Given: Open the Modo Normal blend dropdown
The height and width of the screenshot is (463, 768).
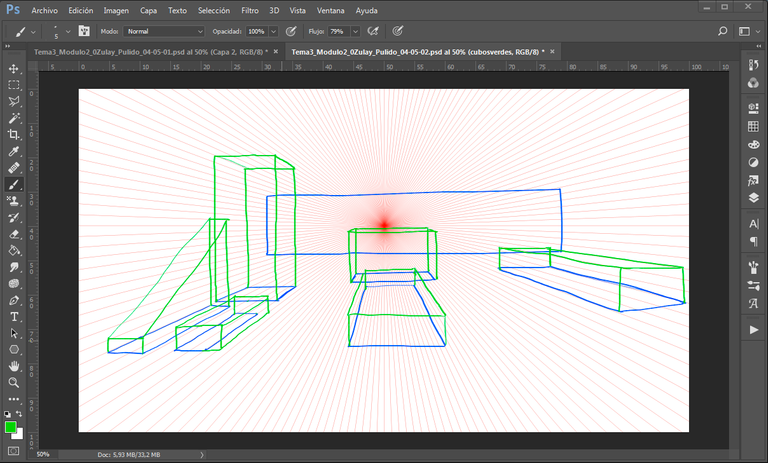Looking at the screenshot, I should (x=164, y=31).
